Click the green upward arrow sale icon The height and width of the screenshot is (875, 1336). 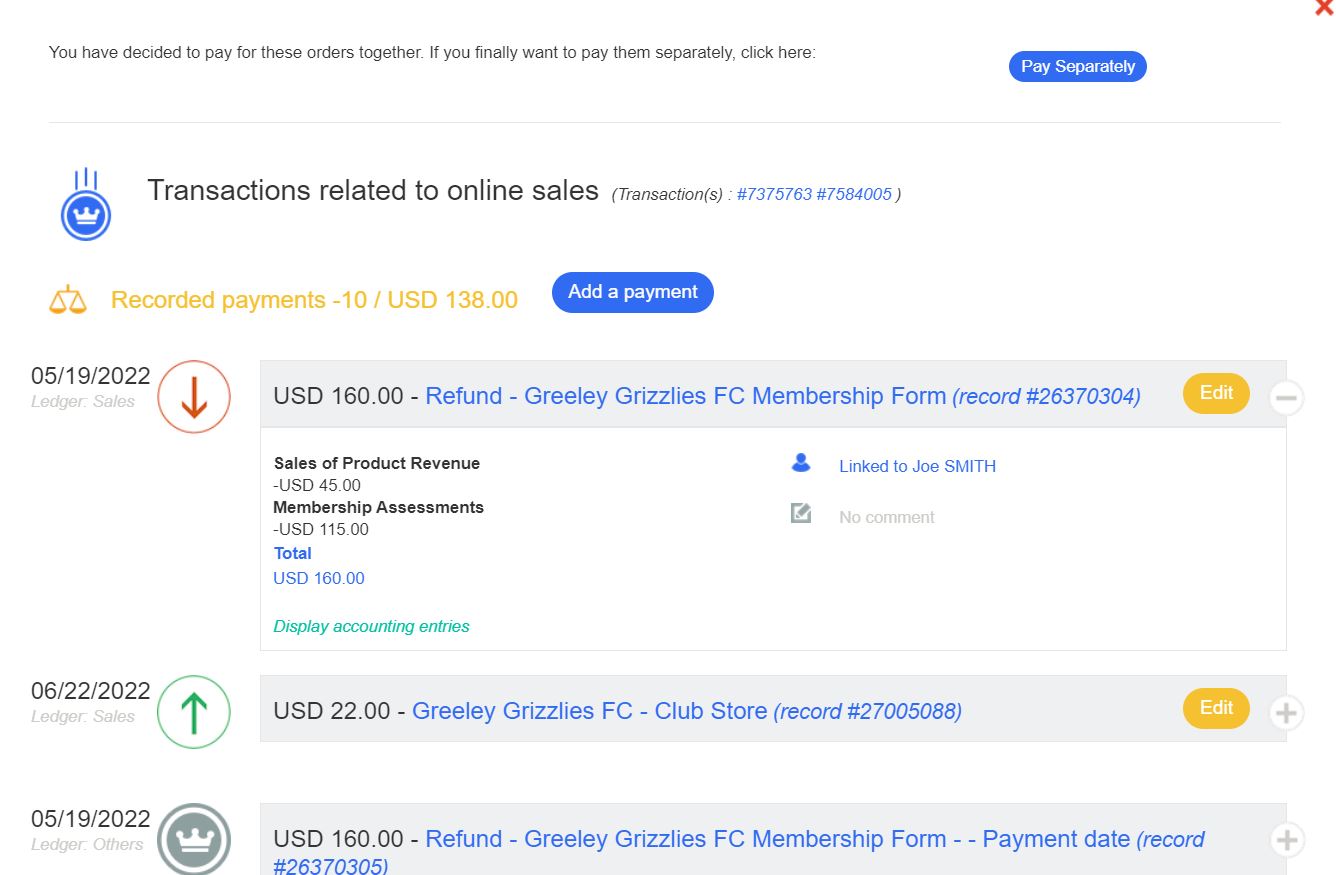[x=194, y=712]
